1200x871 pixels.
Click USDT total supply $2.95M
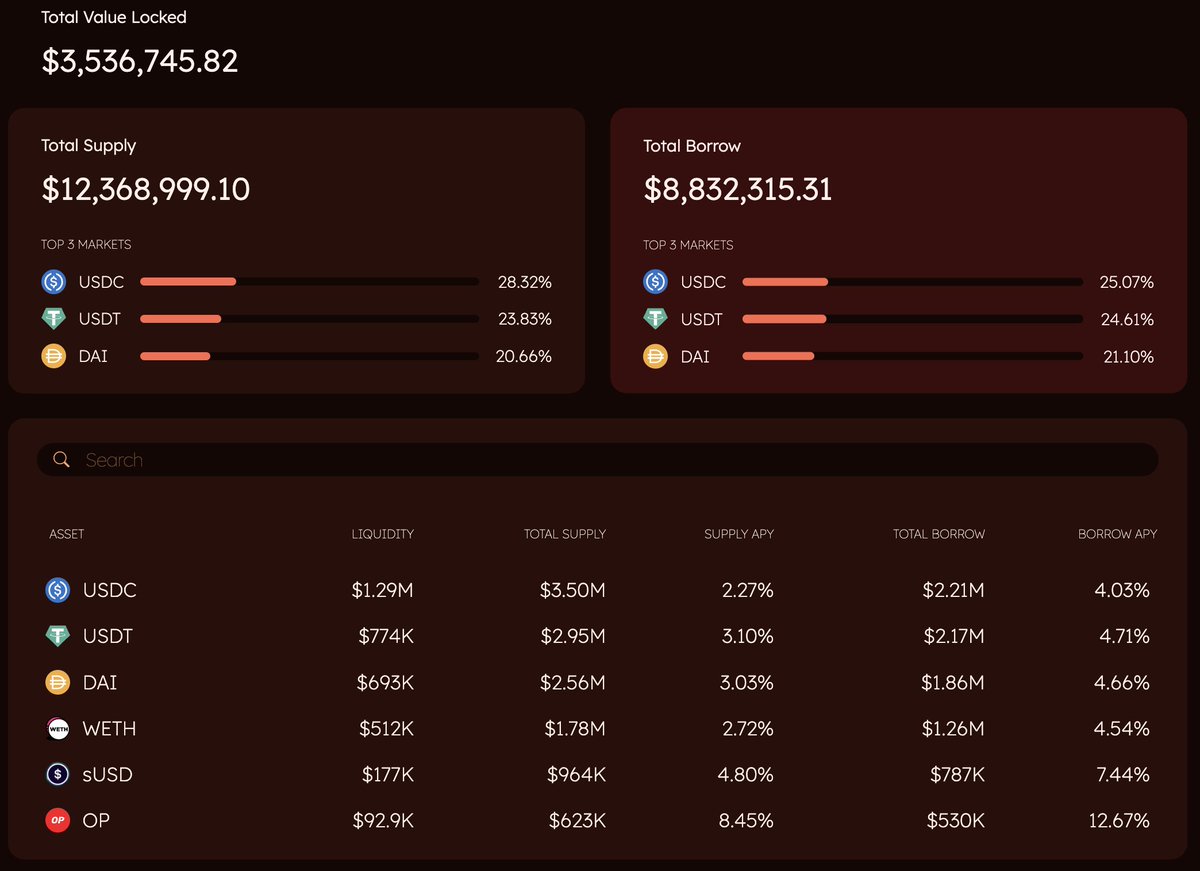point(573,636)
